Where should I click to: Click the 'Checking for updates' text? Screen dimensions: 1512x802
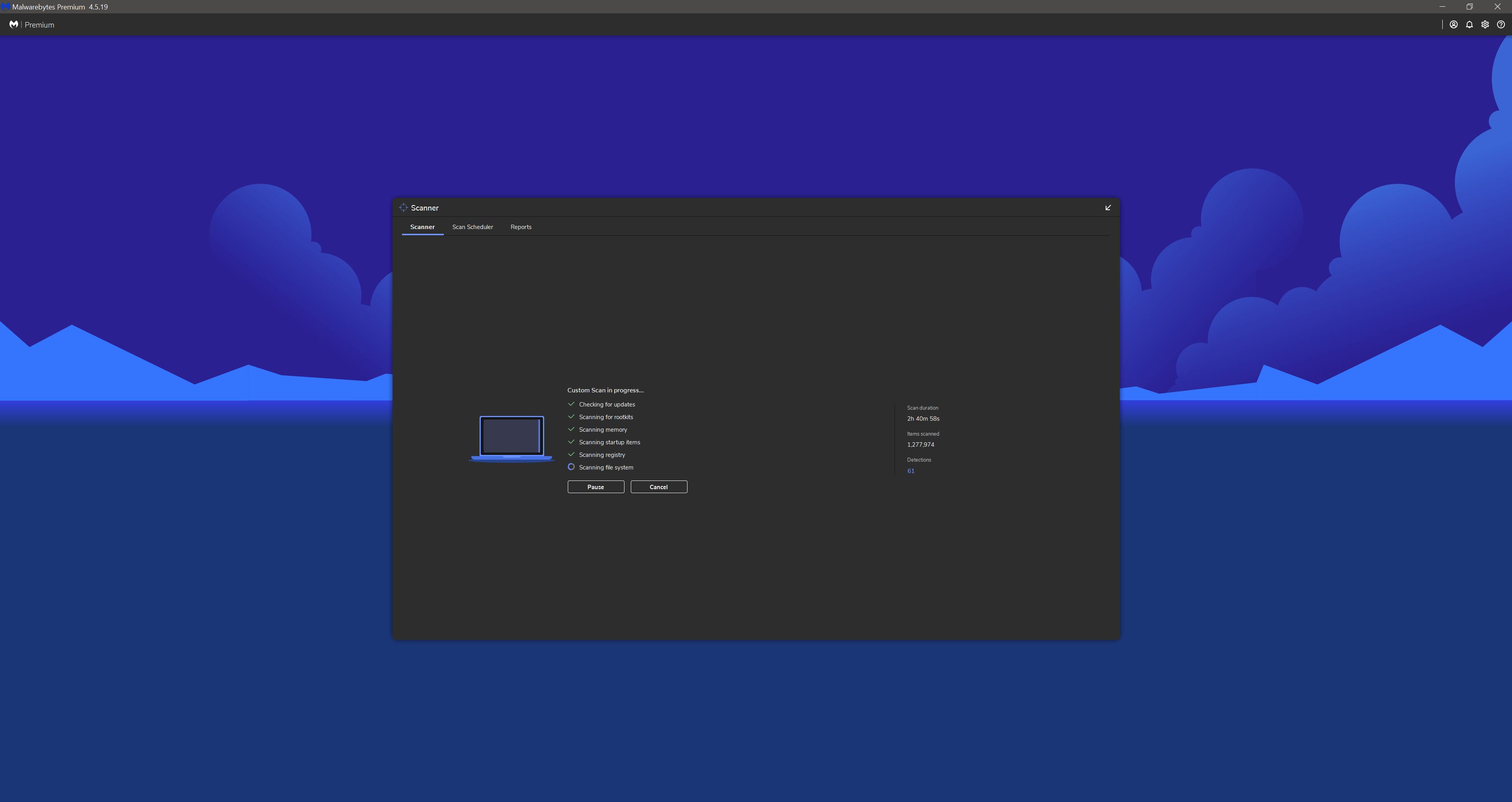tap(607, 405)
